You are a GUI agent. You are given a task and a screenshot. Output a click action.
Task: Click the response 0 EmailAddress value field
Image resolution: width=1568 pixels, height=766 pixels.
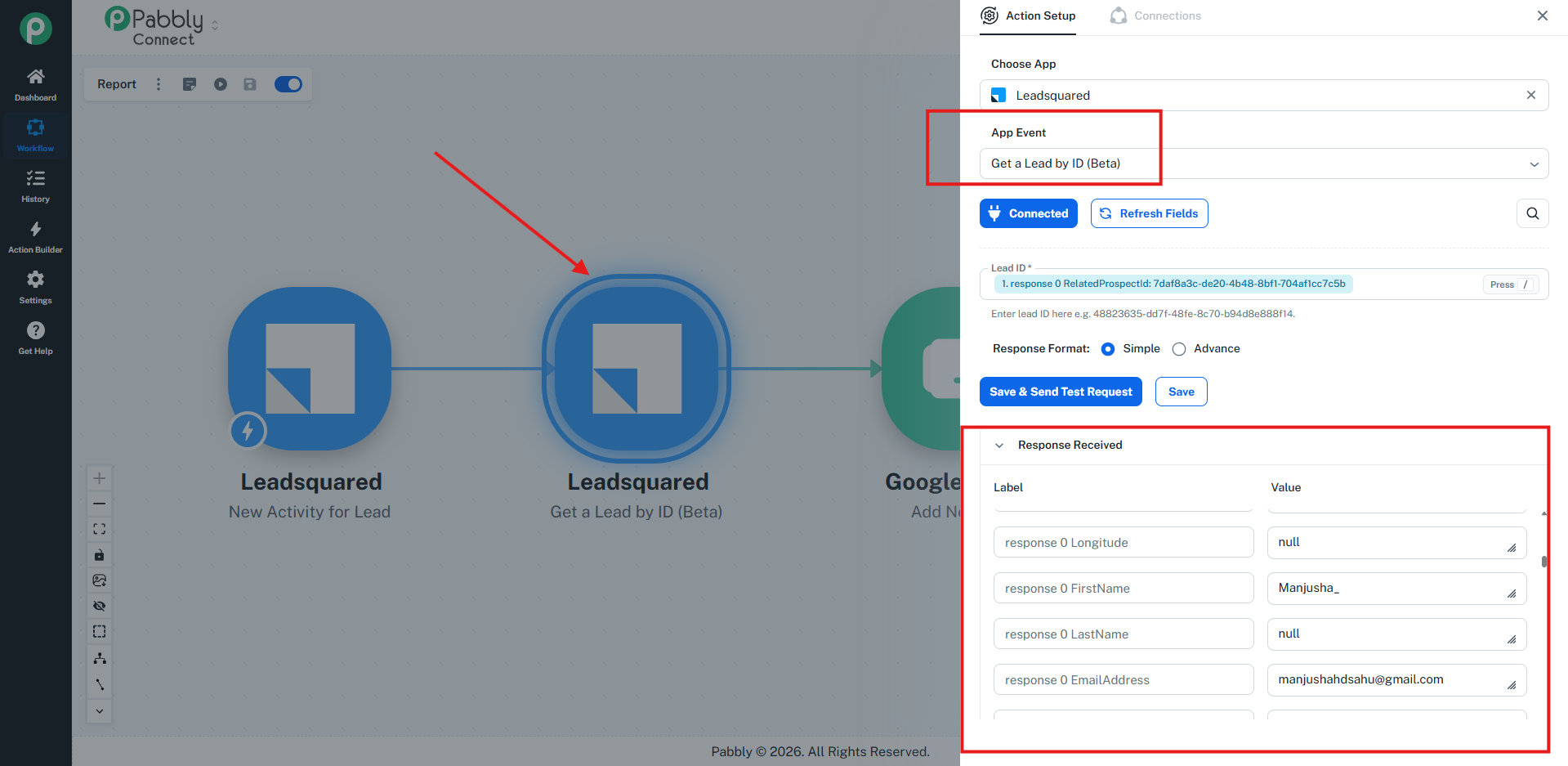point(1396,680)
